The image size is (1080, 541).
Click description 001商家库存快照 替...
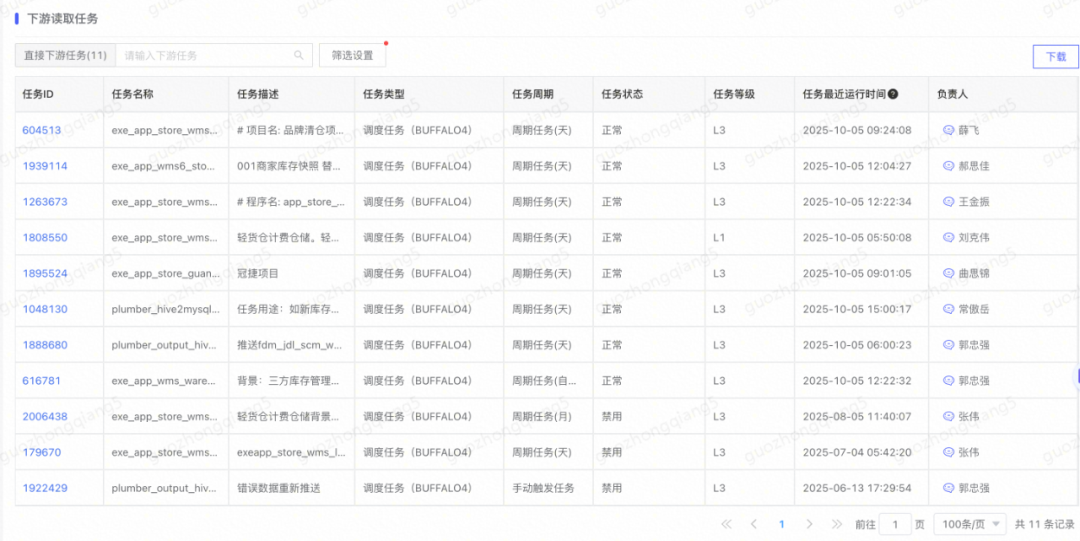click(x=291, y=166)
